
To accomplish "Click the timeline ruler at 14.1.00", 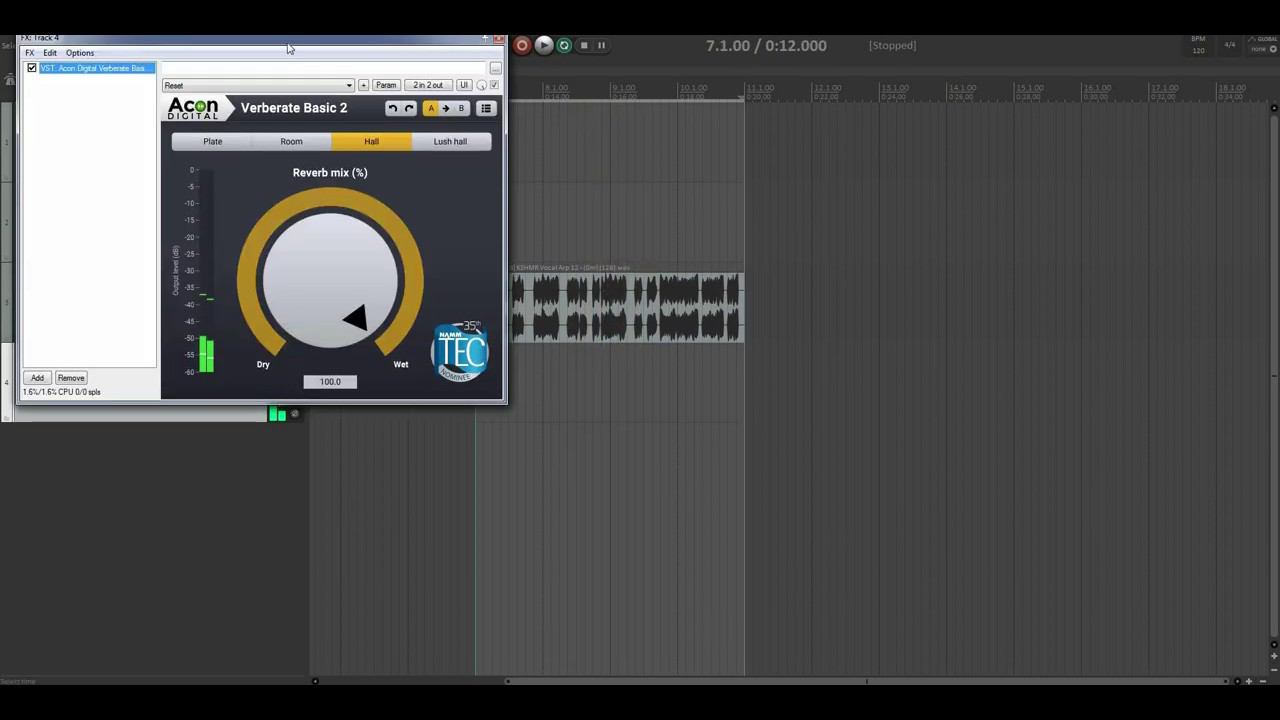I will point(962,89).
